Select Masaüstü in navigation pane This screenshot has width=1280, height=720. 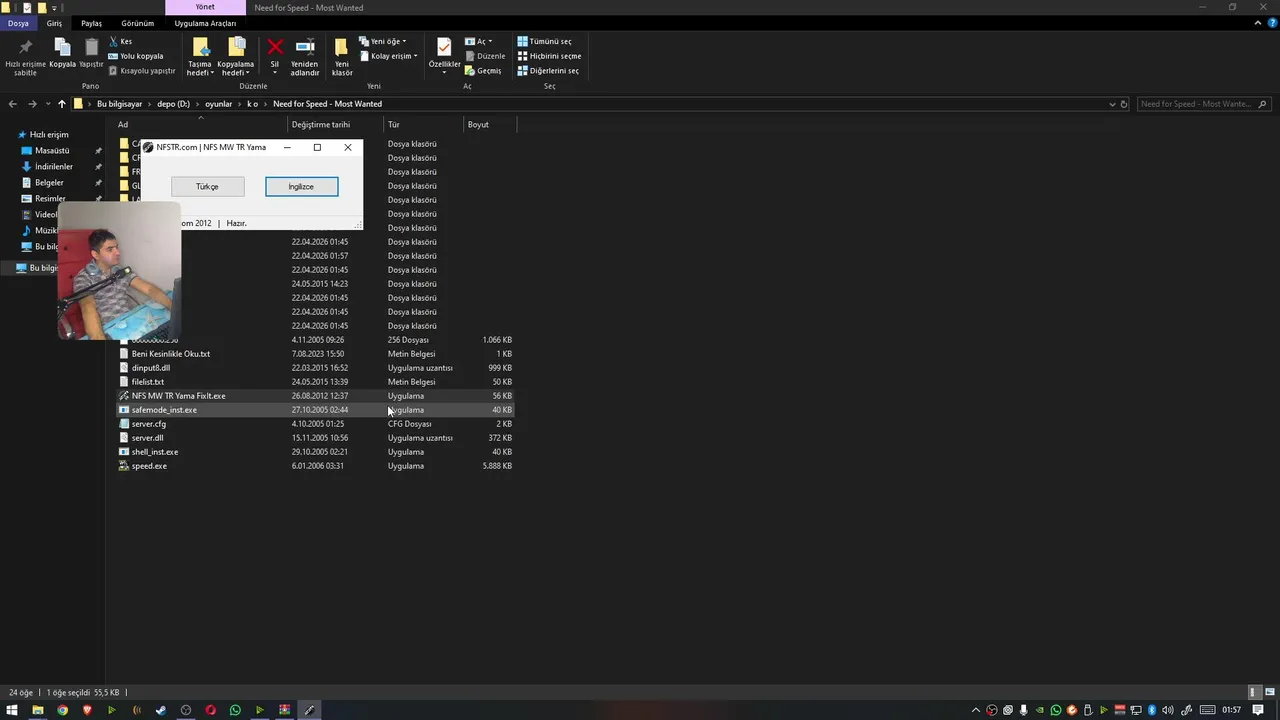tap(52, 151)
